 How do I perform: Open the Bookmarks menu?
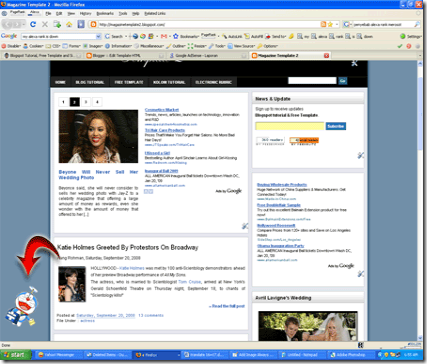click(x=105, y=13)
